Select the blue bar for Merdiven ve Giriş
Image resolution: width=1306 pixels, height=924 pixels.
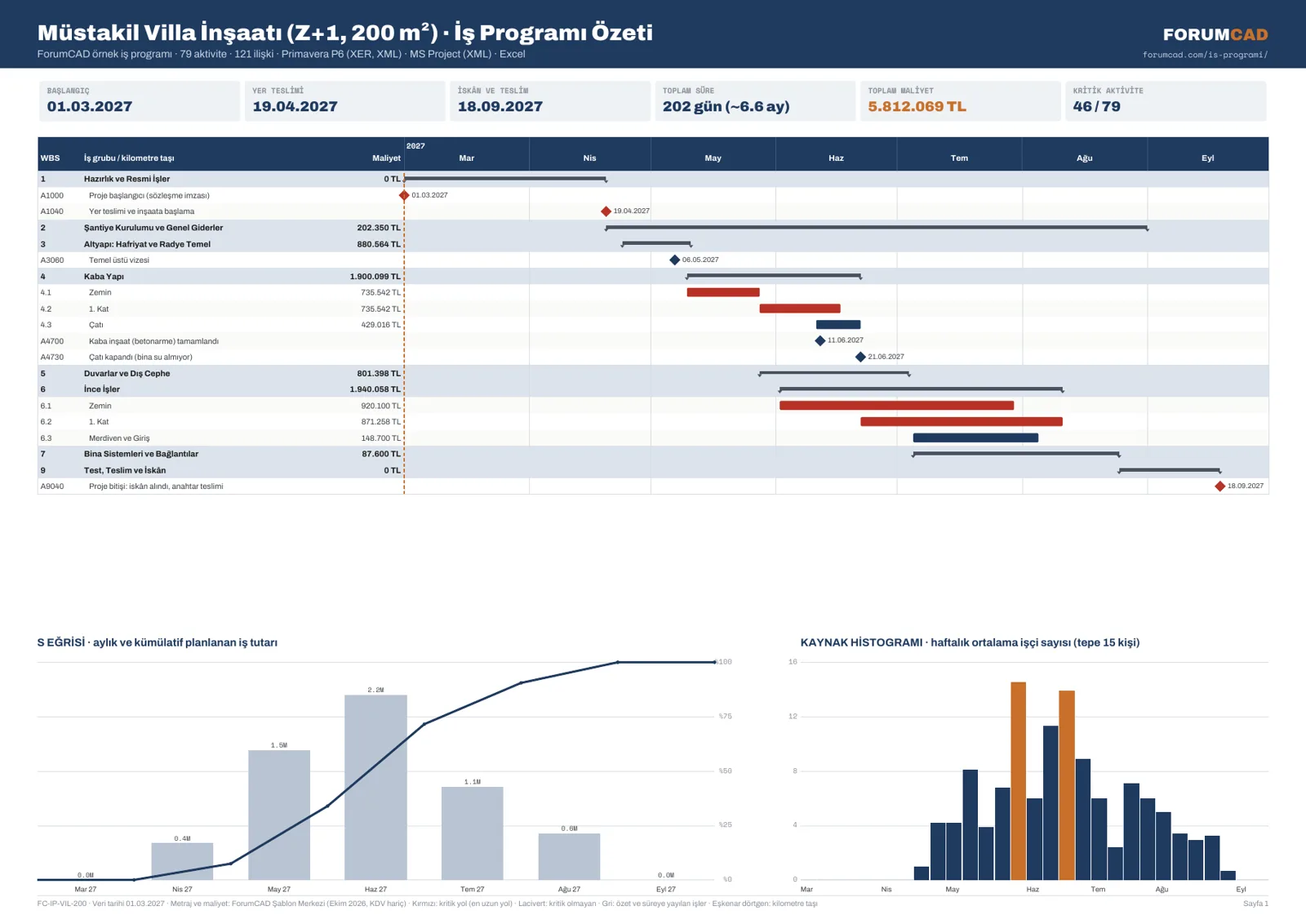click(975, 438)
